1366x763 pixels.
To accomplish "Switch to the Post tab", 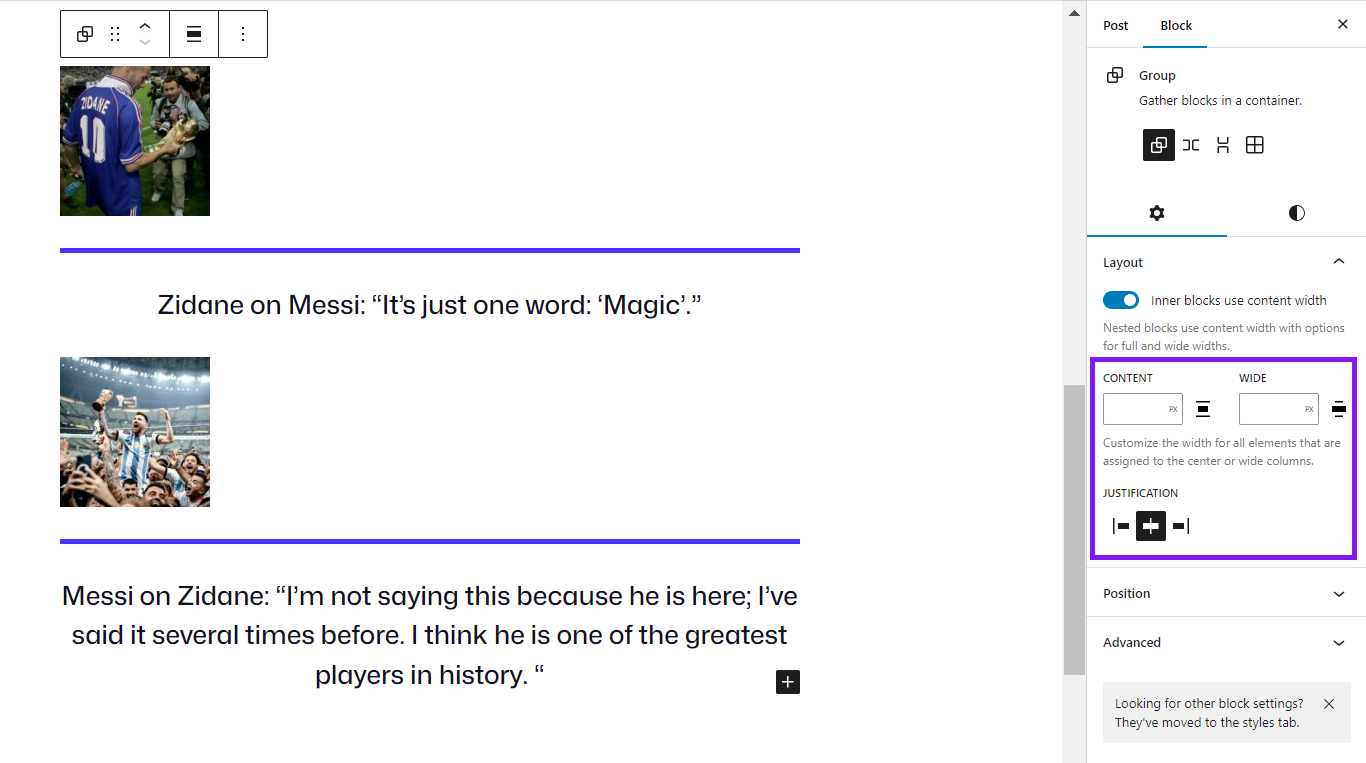I will pos(1115,25).
